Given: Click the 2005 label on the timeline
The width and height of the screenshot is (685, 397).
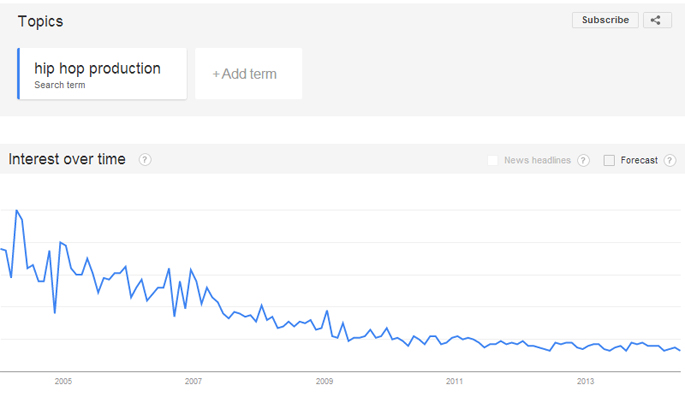Looking at the screenshot, I should [x=63, y=381].
